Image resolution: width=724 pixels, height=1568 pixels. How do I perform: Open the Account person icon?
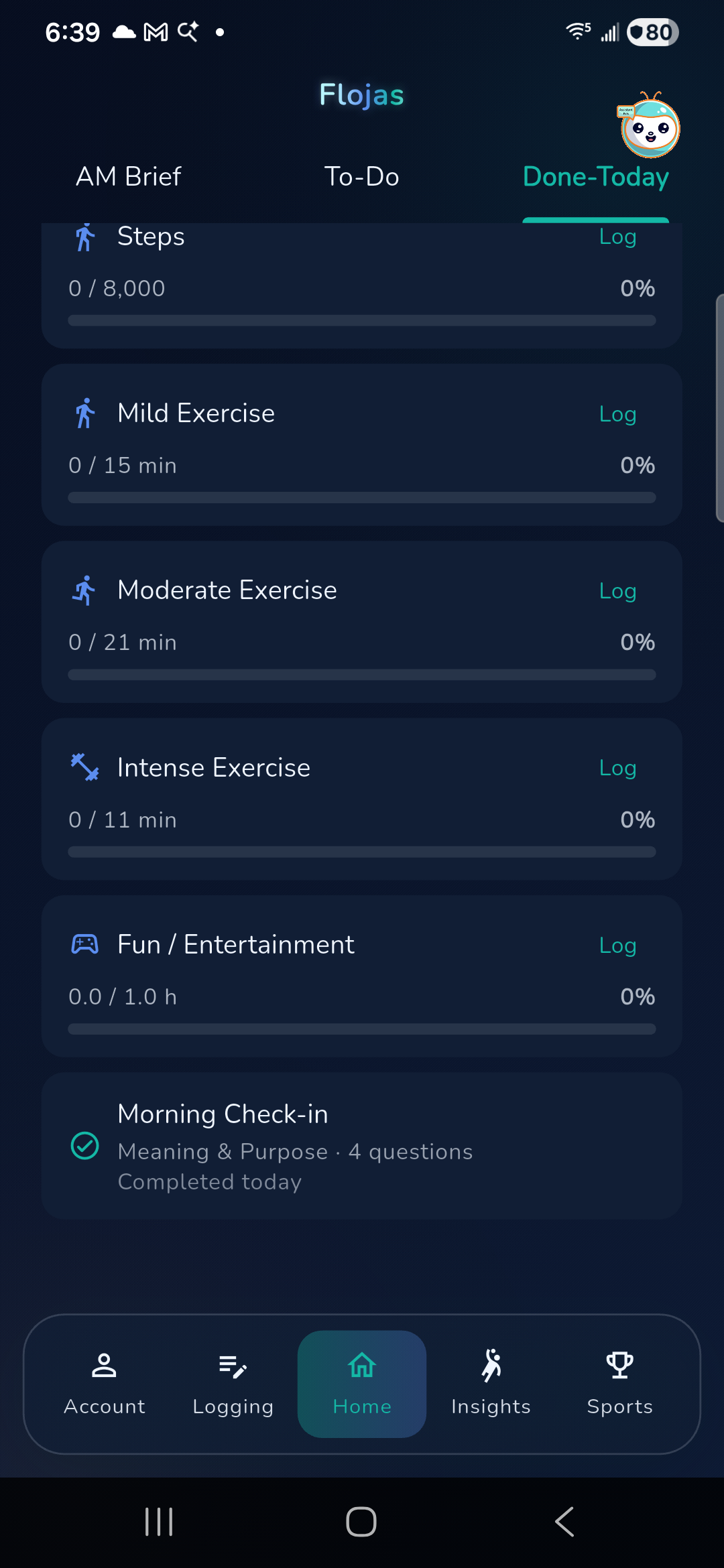coord(104,1365)
